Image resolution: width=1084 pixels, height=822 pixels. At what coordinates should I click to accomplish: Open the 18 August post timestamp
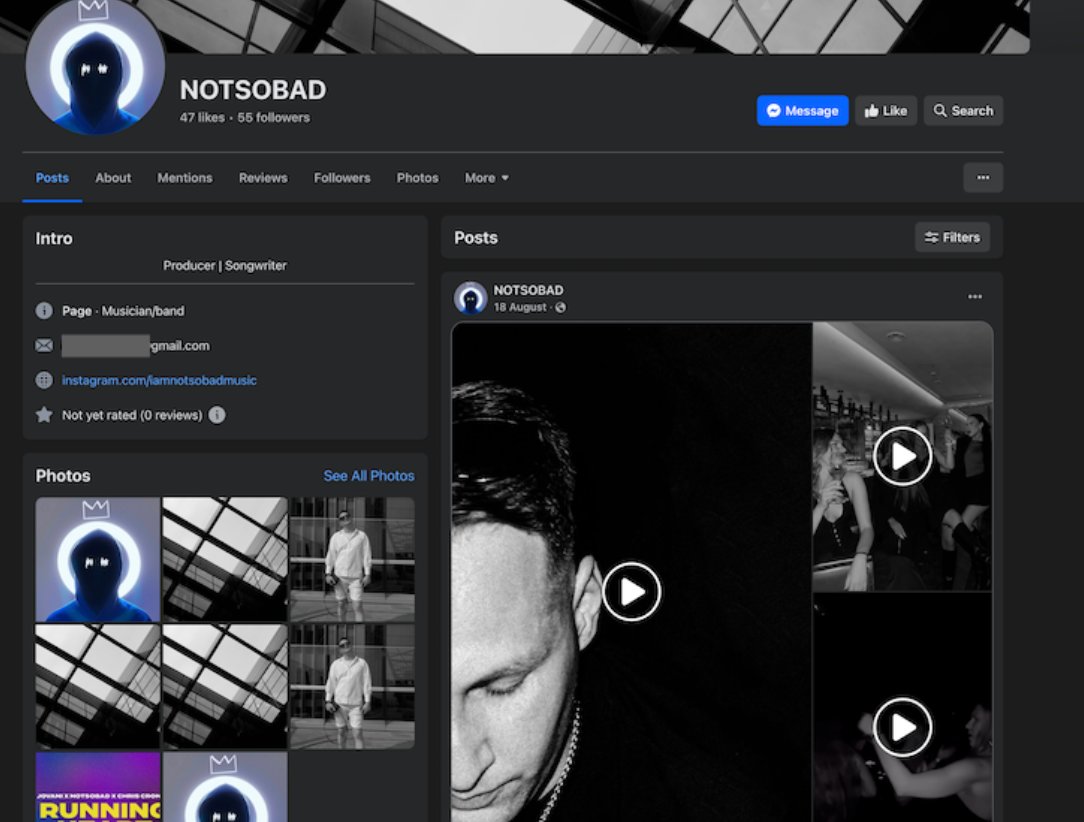coord(519,307)
